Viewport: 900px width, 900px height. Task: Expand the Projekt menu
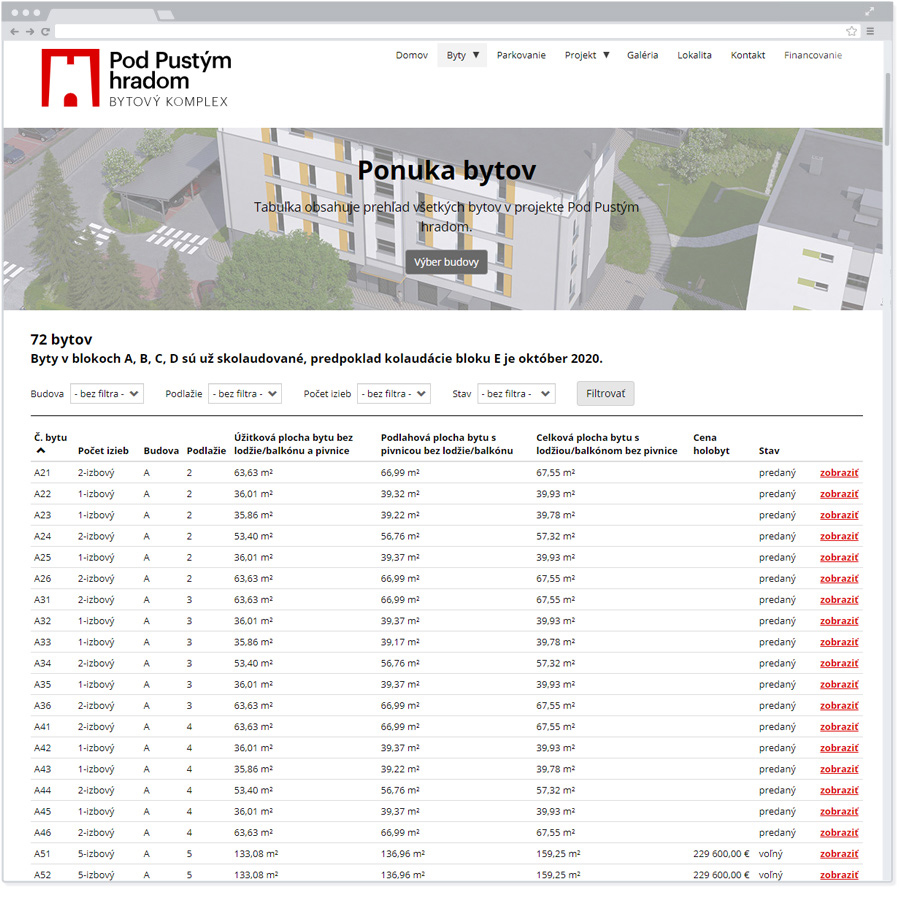click(587, 56)
